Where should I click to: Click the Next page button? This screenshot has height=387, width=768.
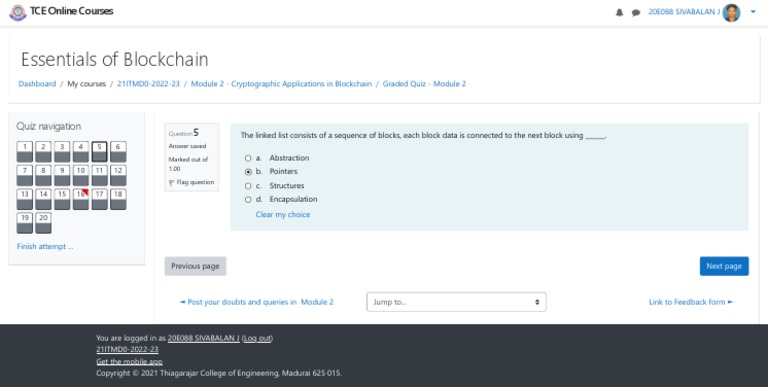(x=724, y=266)
